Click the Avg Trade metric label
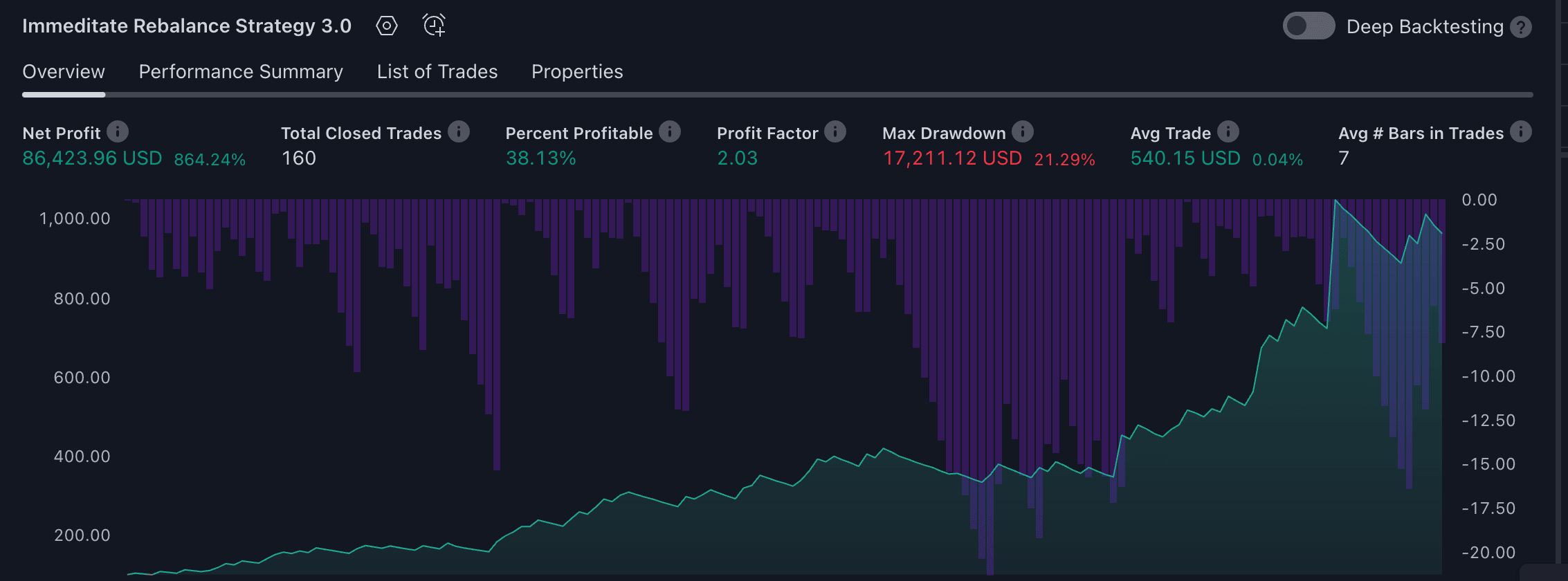The height and width of the screenshot is (581, 1568). point(1171,133)
